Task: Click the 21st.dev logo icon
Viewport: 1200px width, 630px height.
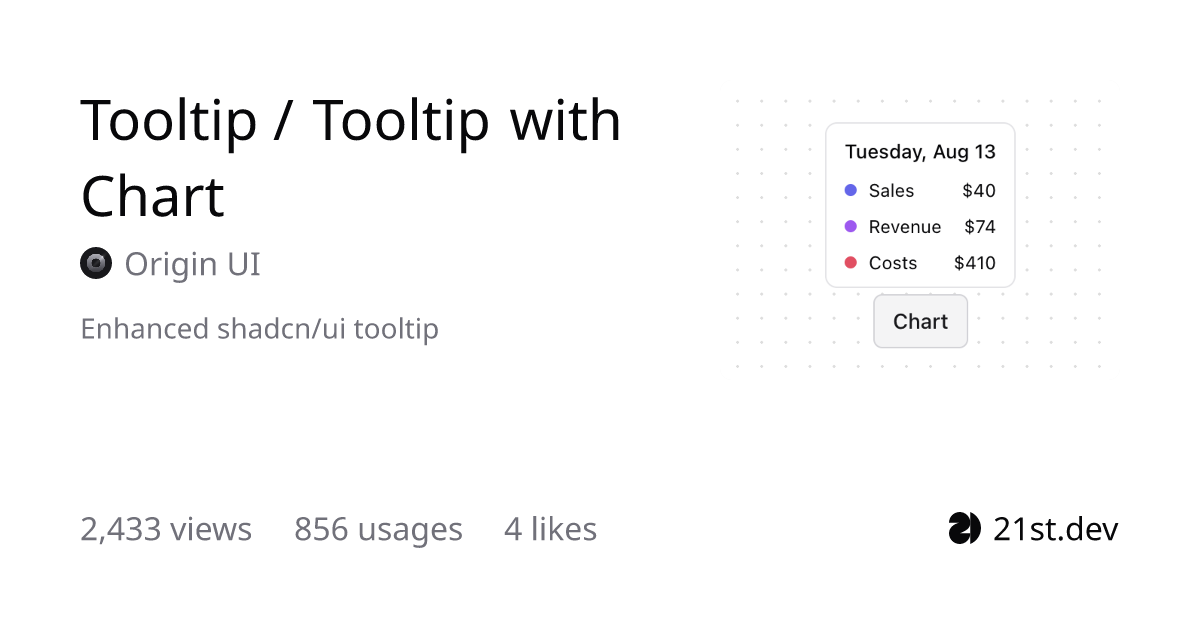Action: [x=964, y=528]
